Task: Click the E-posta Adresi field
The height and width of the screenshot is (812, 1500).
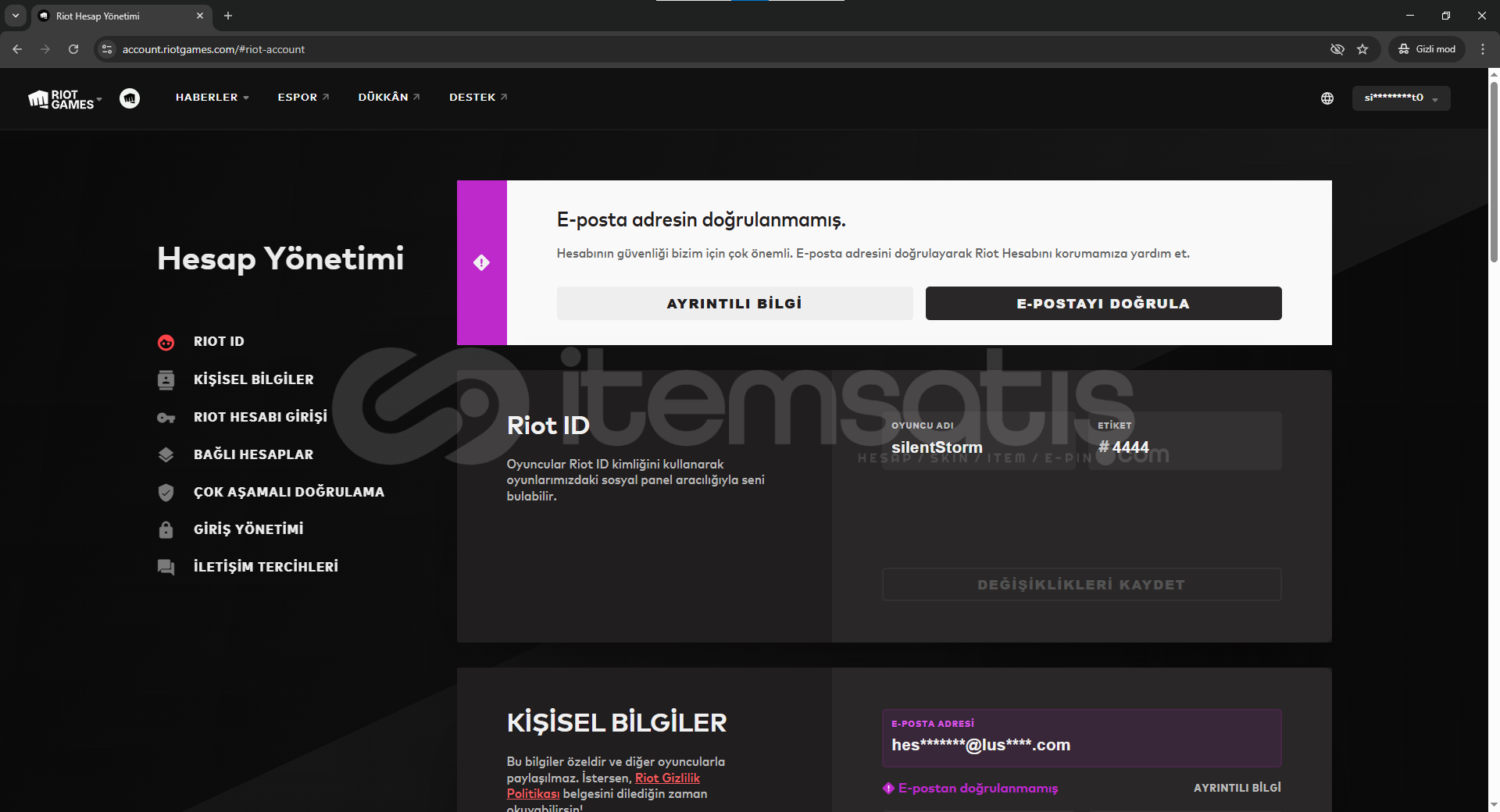Action: coord(1081,739)
